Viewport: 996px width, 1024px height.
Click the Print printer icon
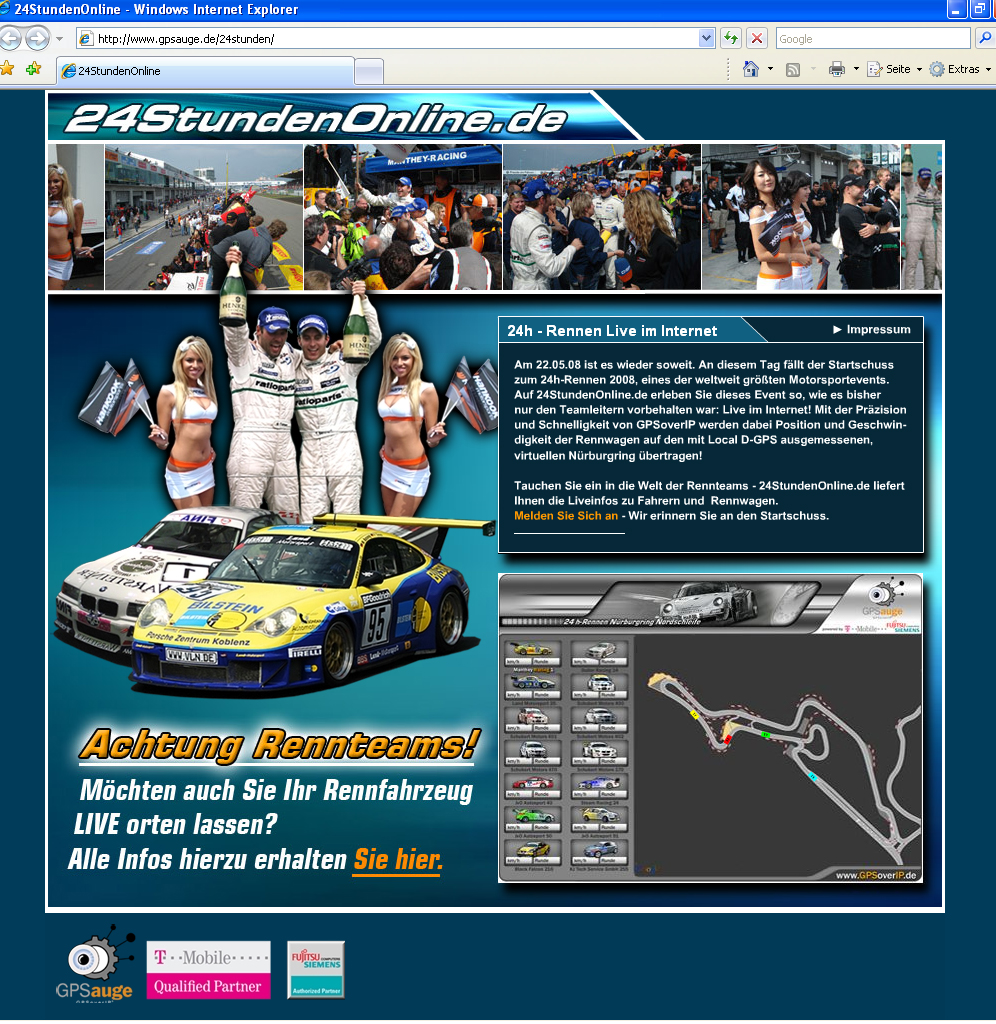point(837,69)
